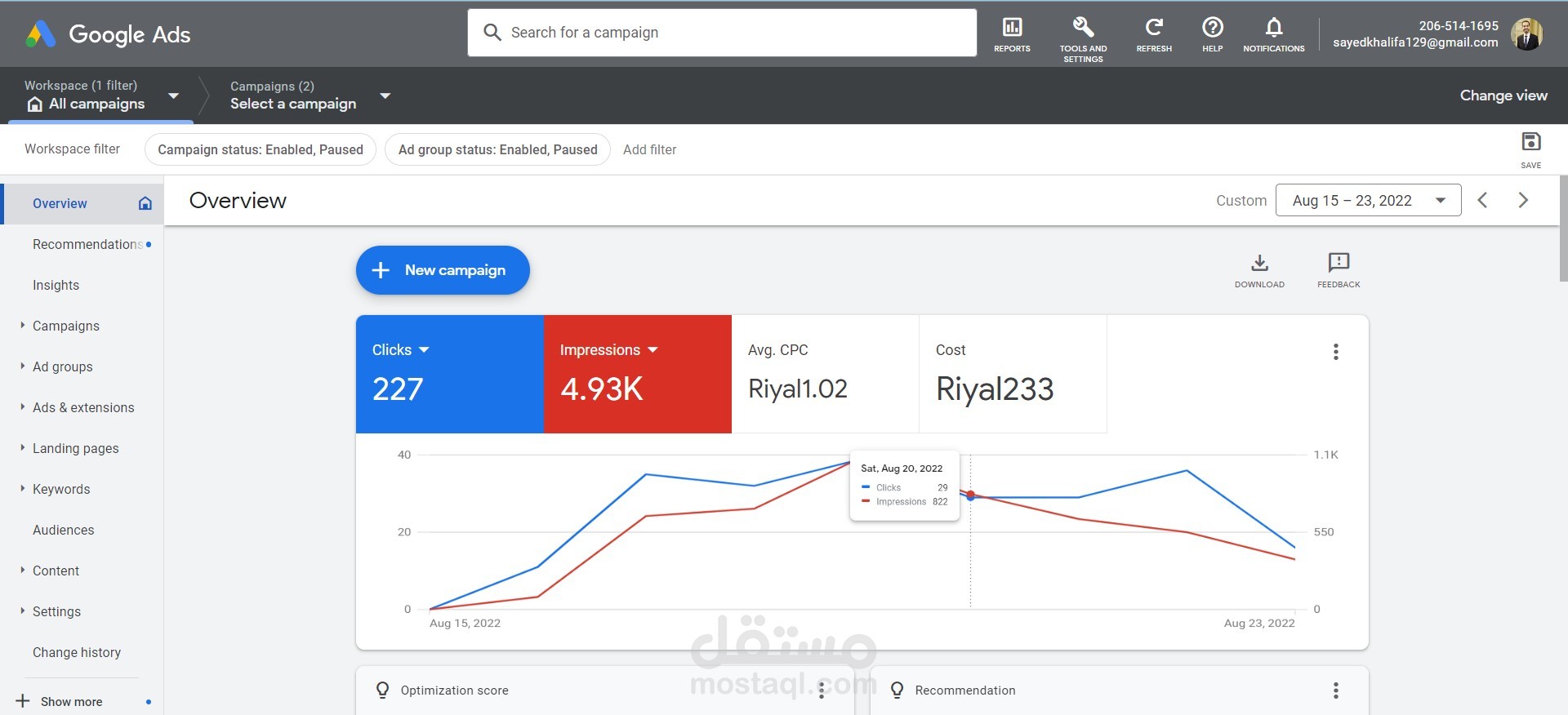Expand Ad groups in the sidebar
Viewport: 1568px width, 715px height.
(x=22, y=366)
